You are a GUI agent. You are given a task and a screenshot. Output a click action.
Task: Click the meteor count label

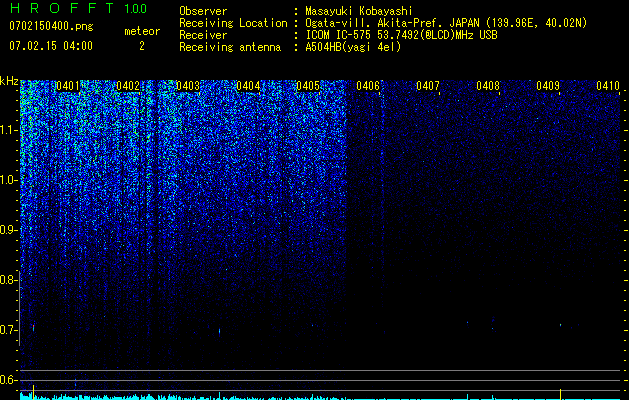click(x=142, y=31)
